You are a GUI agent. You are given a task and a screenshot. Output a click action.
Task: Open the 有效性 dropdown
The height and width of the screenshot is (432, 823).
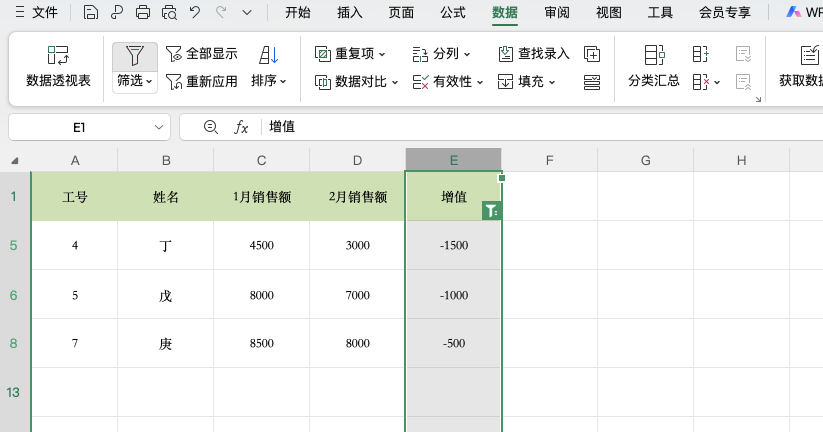point(448,82)
